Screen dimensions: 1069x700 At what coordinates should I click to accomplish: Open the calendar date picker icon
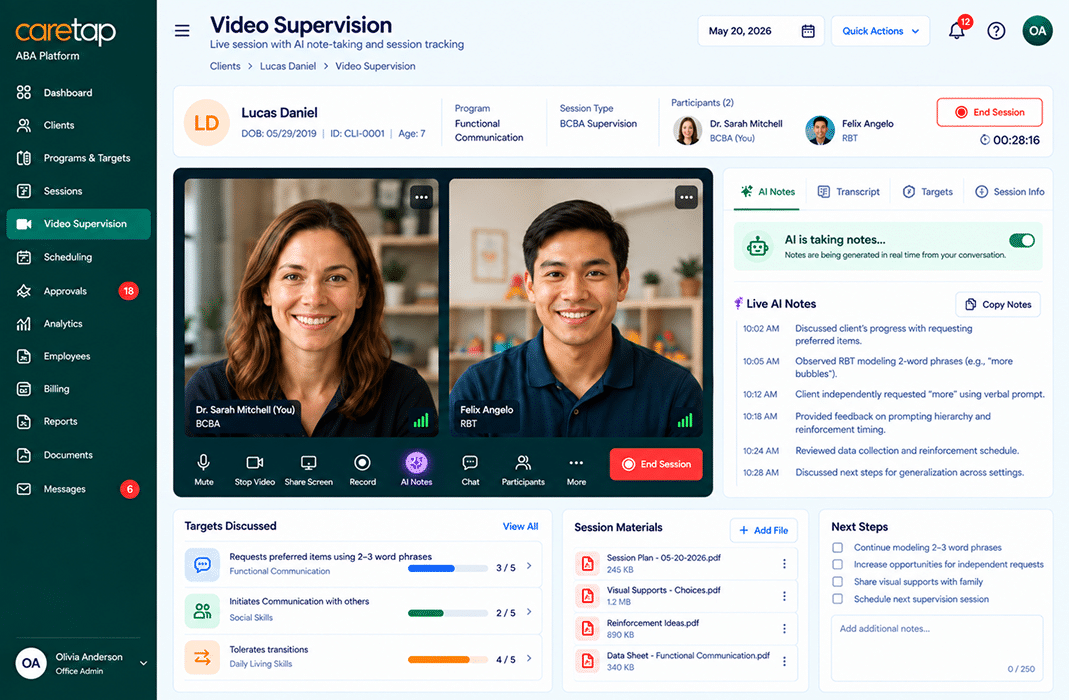808,31
